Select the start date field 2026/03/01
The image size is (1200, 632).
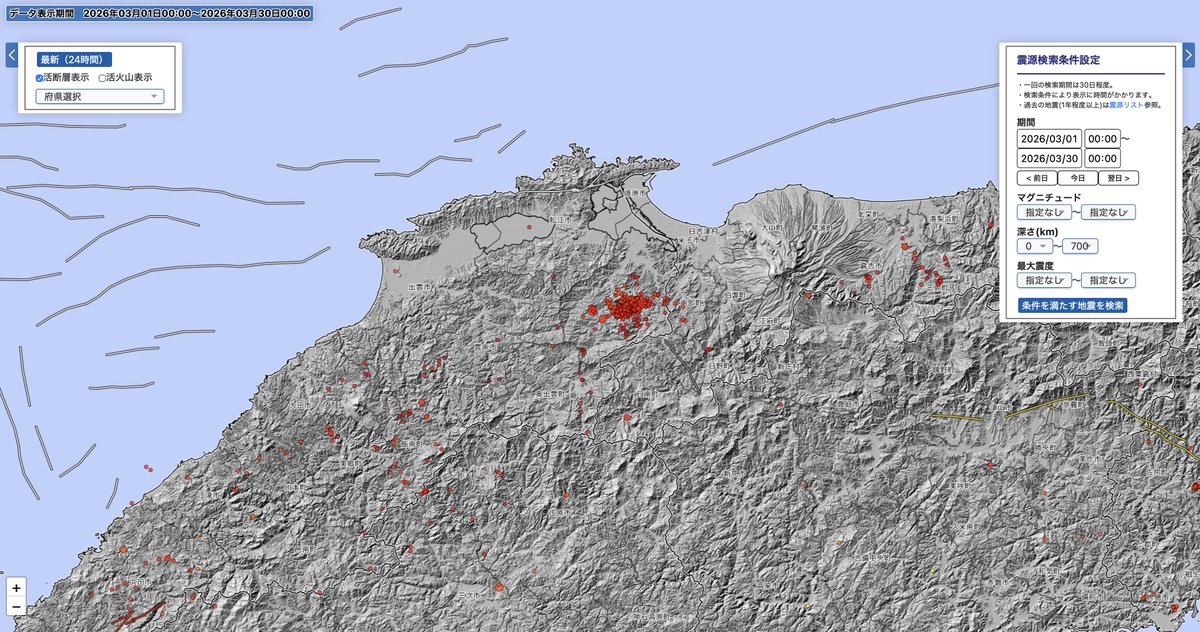[x=1048, y=139]
